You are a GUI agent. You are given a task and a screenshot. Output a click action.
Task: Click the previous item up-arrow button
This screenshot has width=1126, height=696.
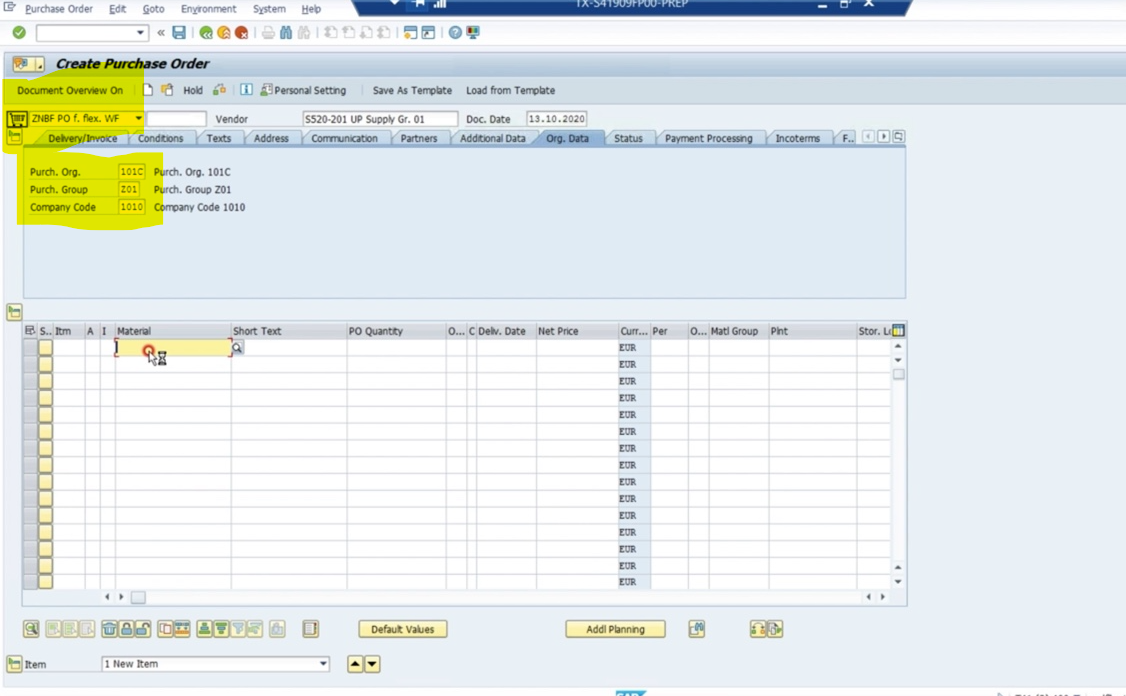(355, 664)
